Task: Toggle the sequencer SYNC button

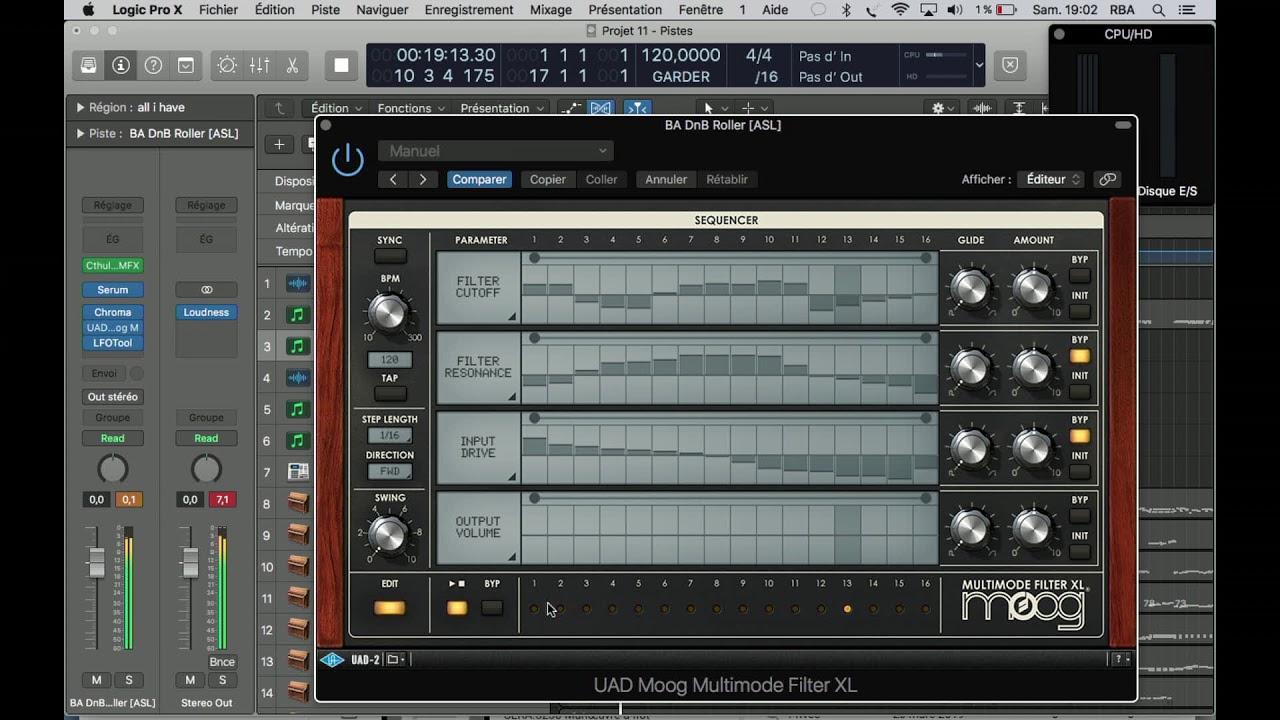Action: pos(390,257)
